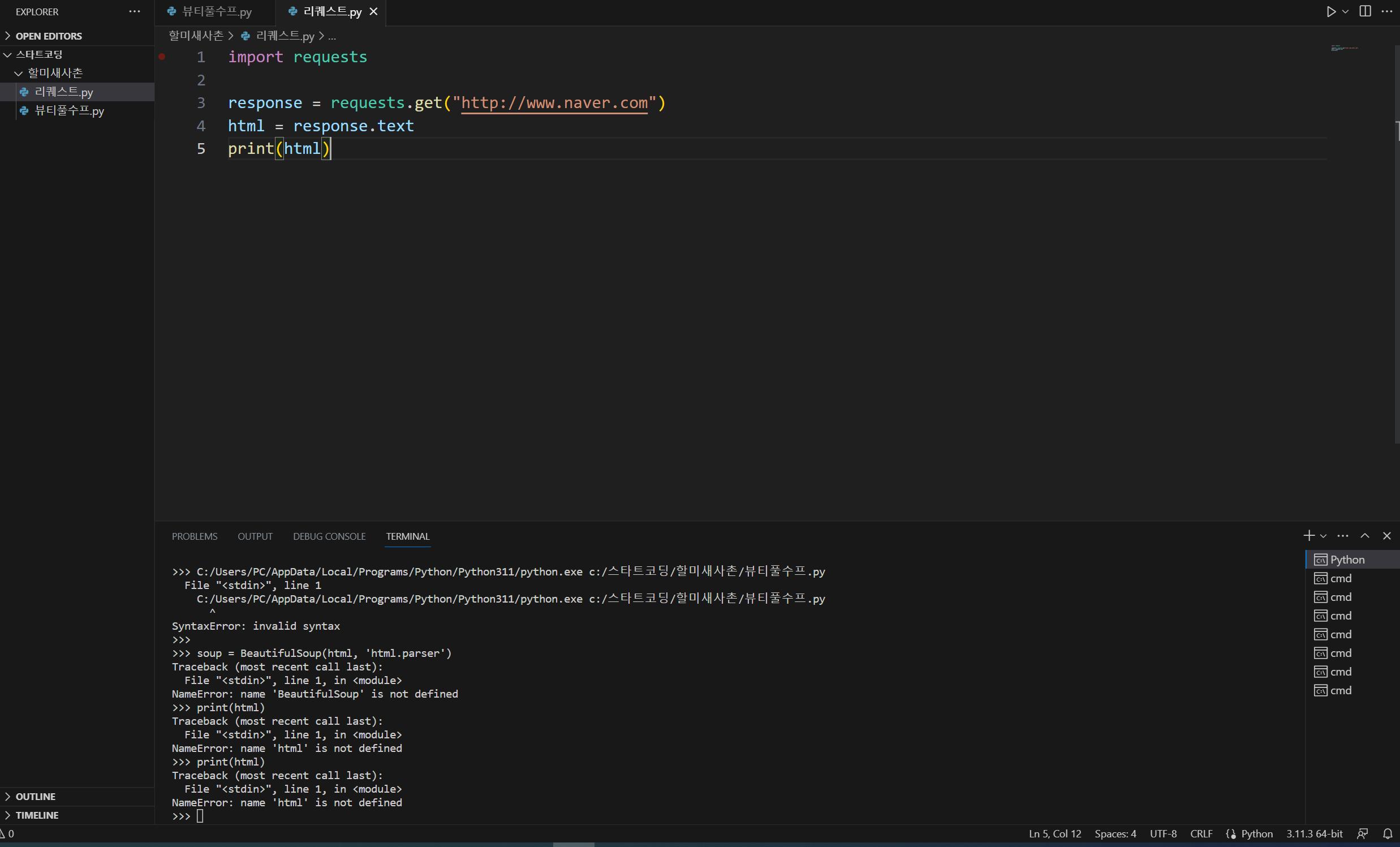Open the terminal panel More Actions menu
1400x847 pixels.
pos(1343,535)
